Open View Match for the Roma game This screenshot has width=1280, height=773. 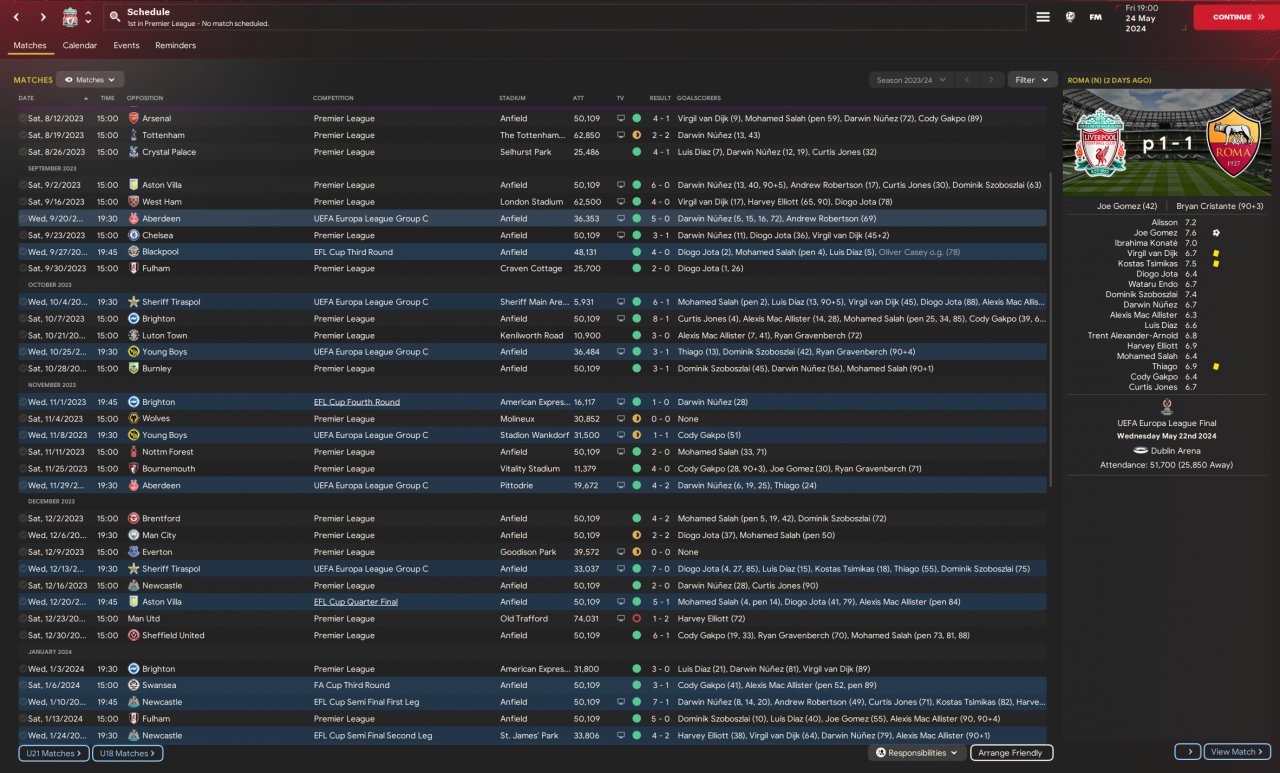[x=1237, y=751]
